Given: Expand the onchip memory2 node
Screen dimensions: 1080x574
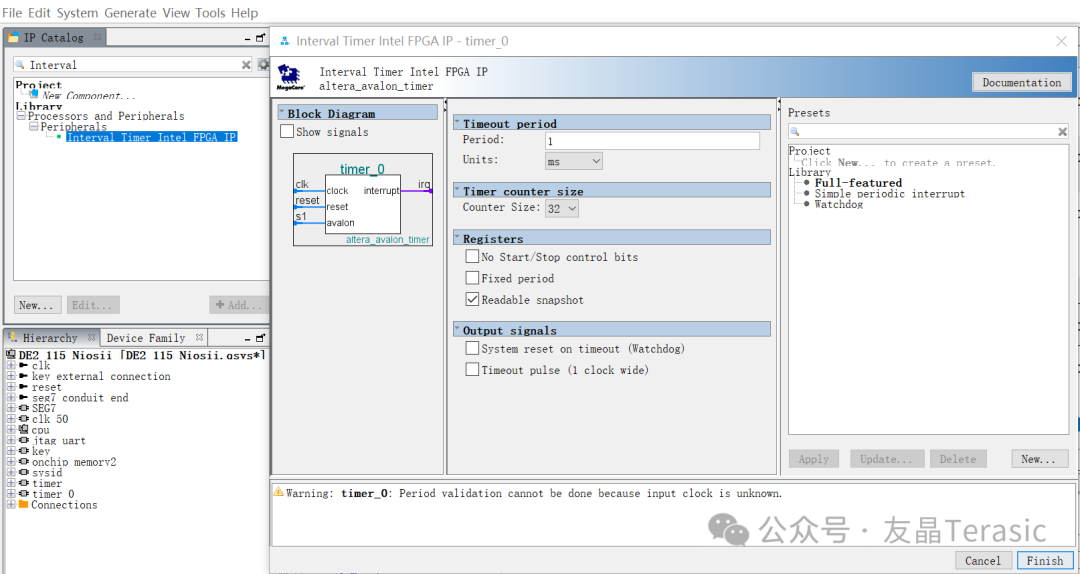Looking at the screenshot, I should tap(11, 462).
